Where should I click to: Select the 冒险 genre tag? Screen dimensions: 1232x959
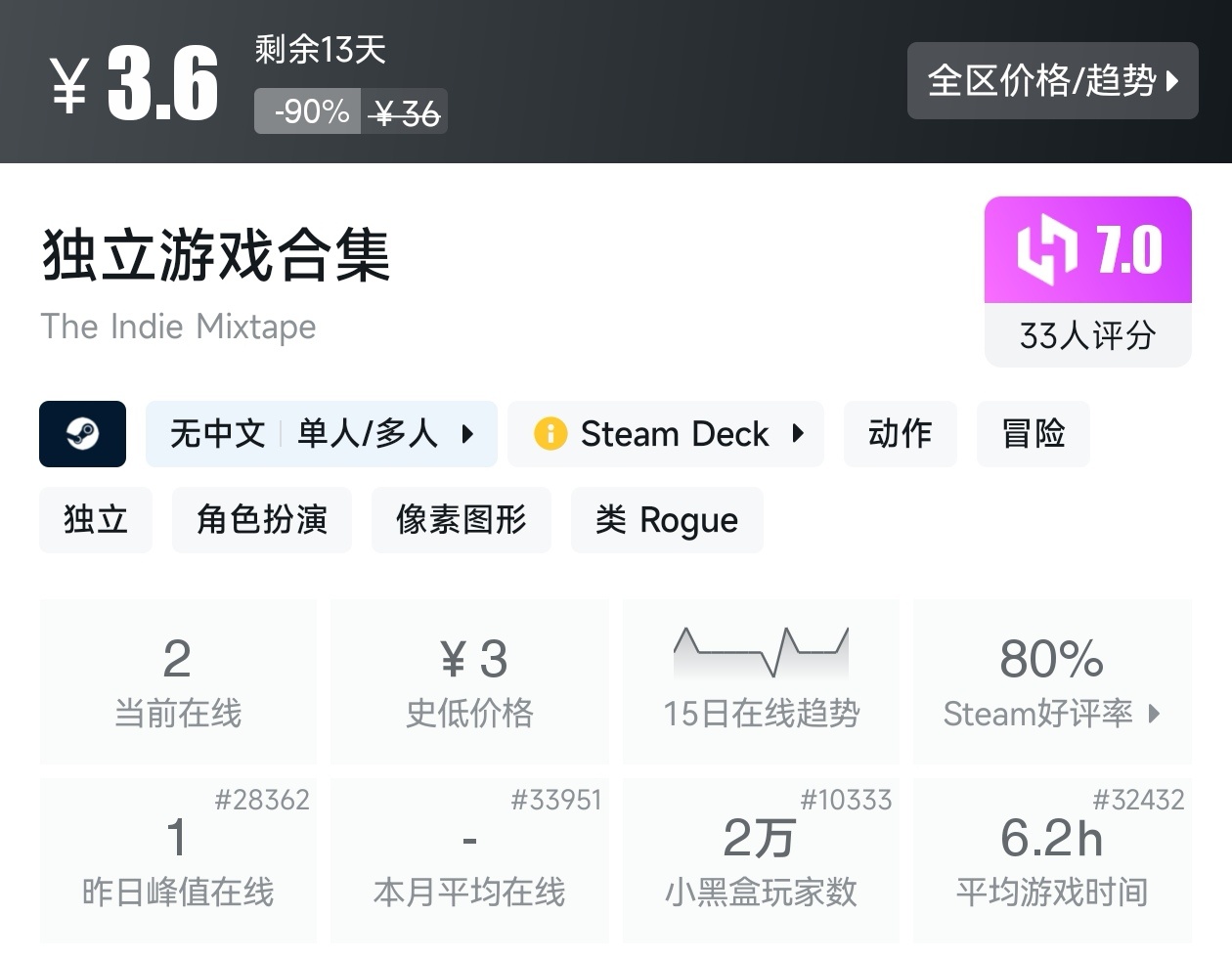tap(1033, 433)
